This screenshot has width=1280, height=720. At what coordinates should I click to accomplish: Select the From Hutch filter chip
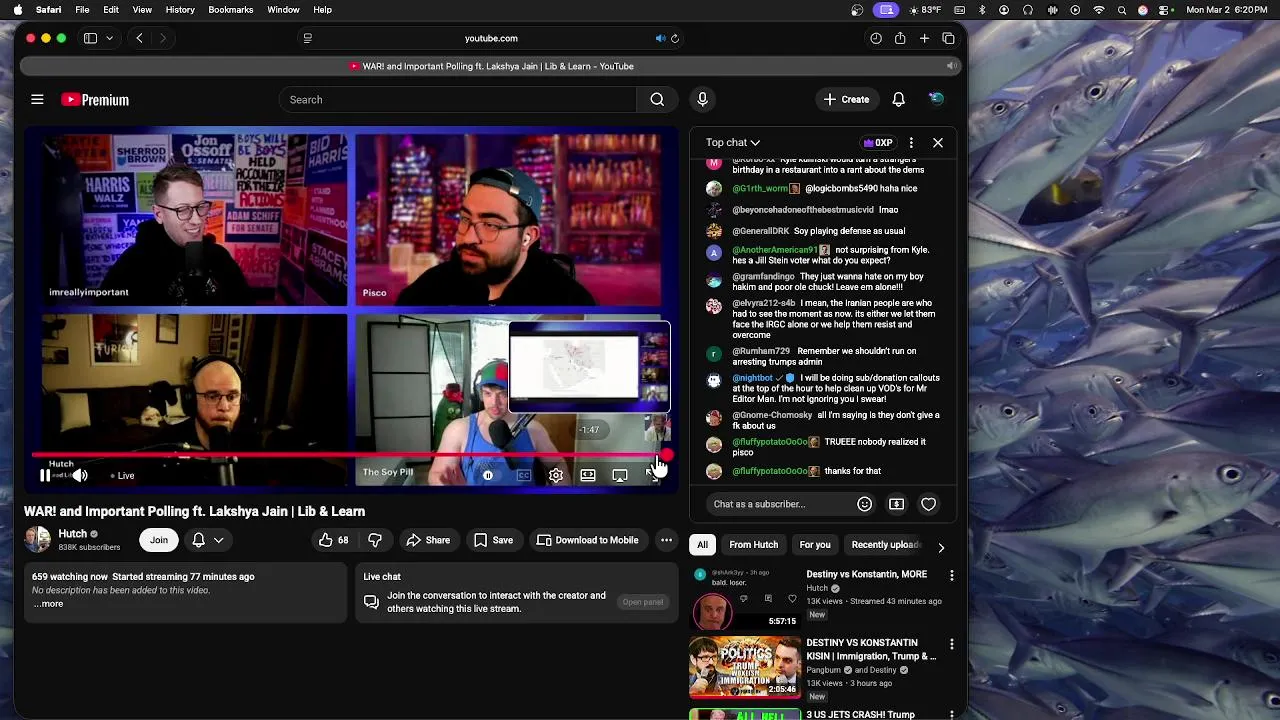coord(753,545)
